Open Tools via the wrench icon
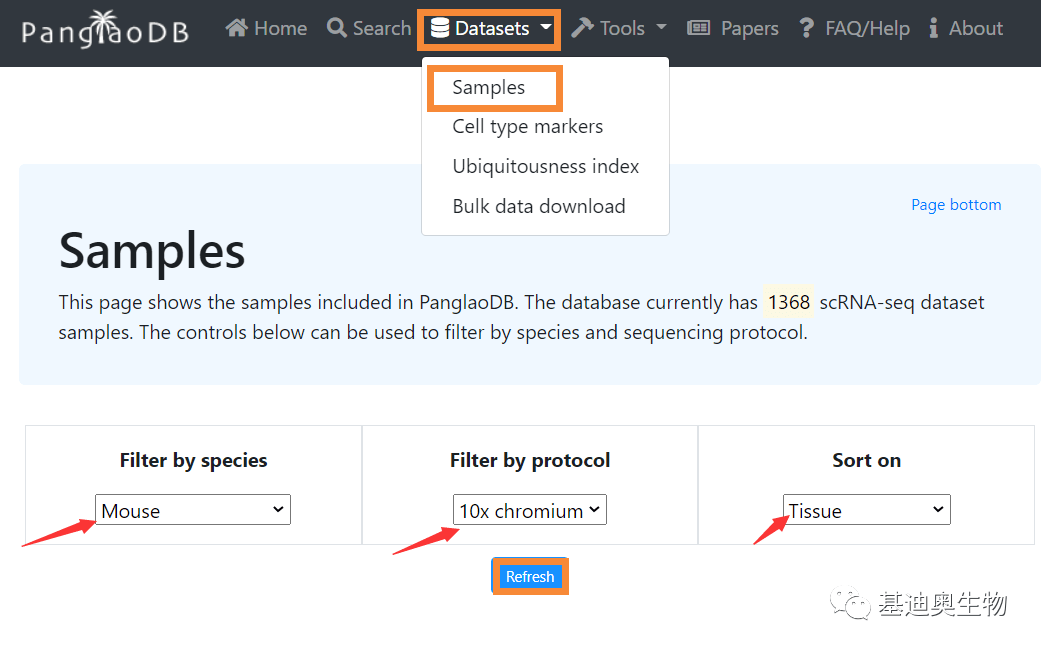1041x650 pixels. [582, 28]
